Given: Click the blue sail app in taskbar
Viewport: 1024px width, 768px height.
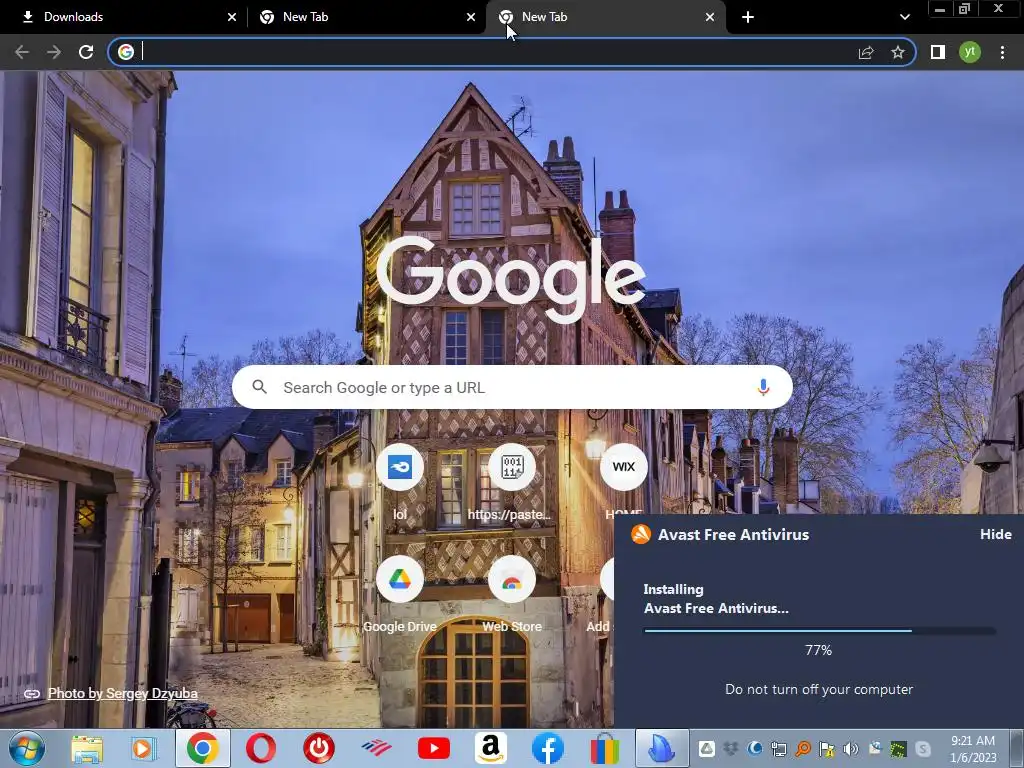Looking at the screenshot, I should pyautogui.click(x=662, y=748).
